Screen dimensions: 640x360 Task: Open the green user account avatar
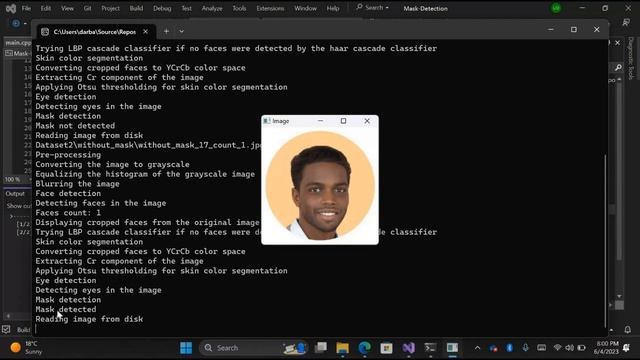556,8
